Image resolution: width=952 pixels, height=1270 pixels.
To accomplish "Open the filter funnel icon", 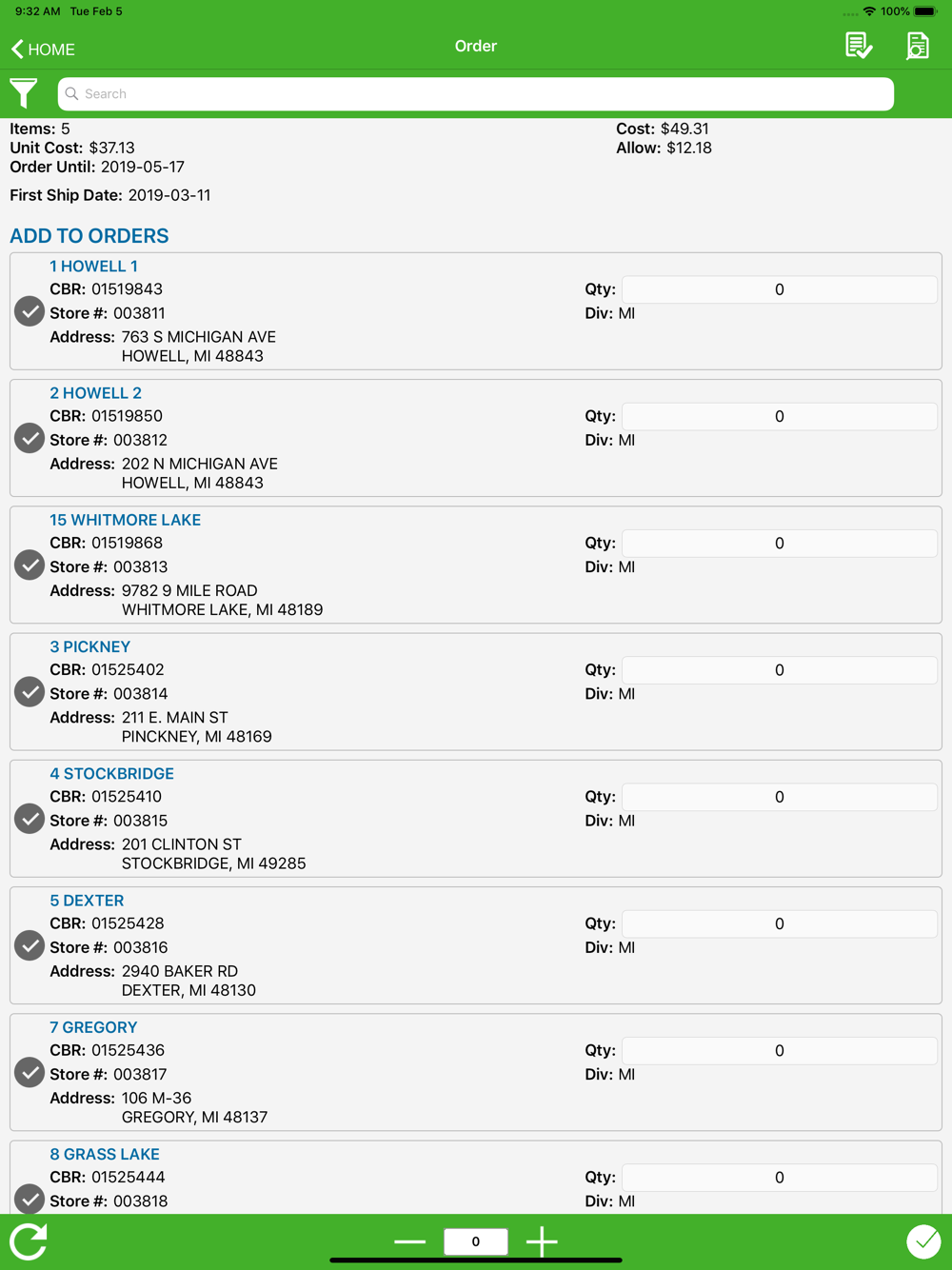I will pyautogui.click(x=24, y=93).
